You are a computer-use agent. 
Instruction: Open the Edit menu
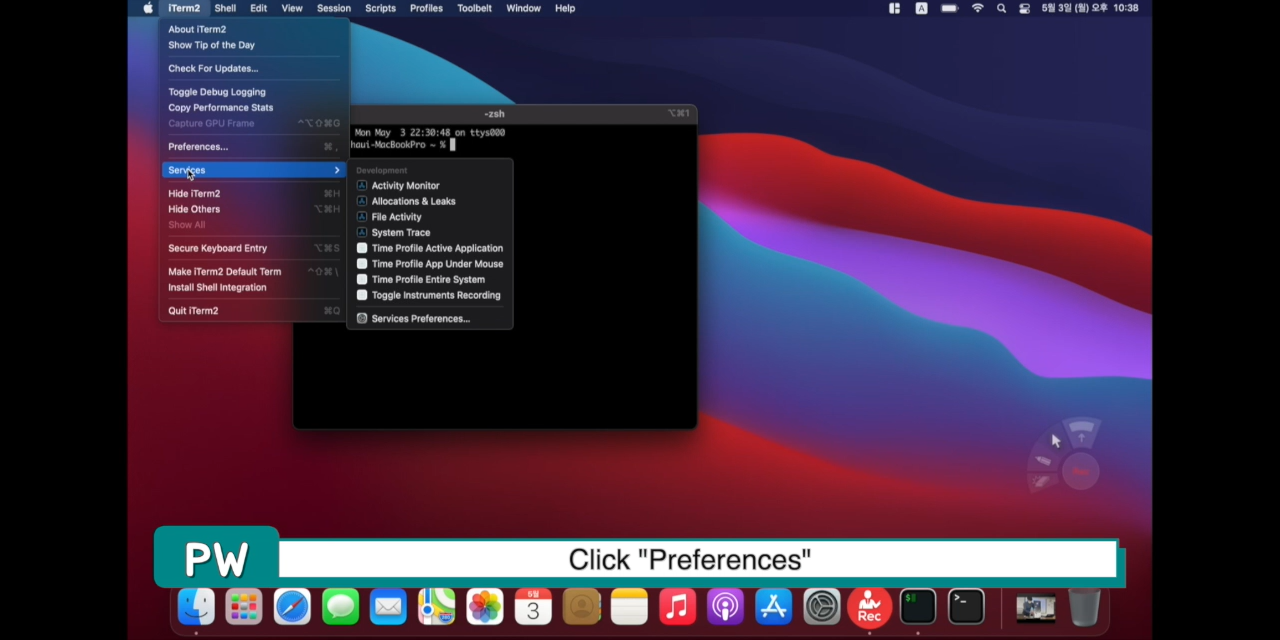[258, 8]
